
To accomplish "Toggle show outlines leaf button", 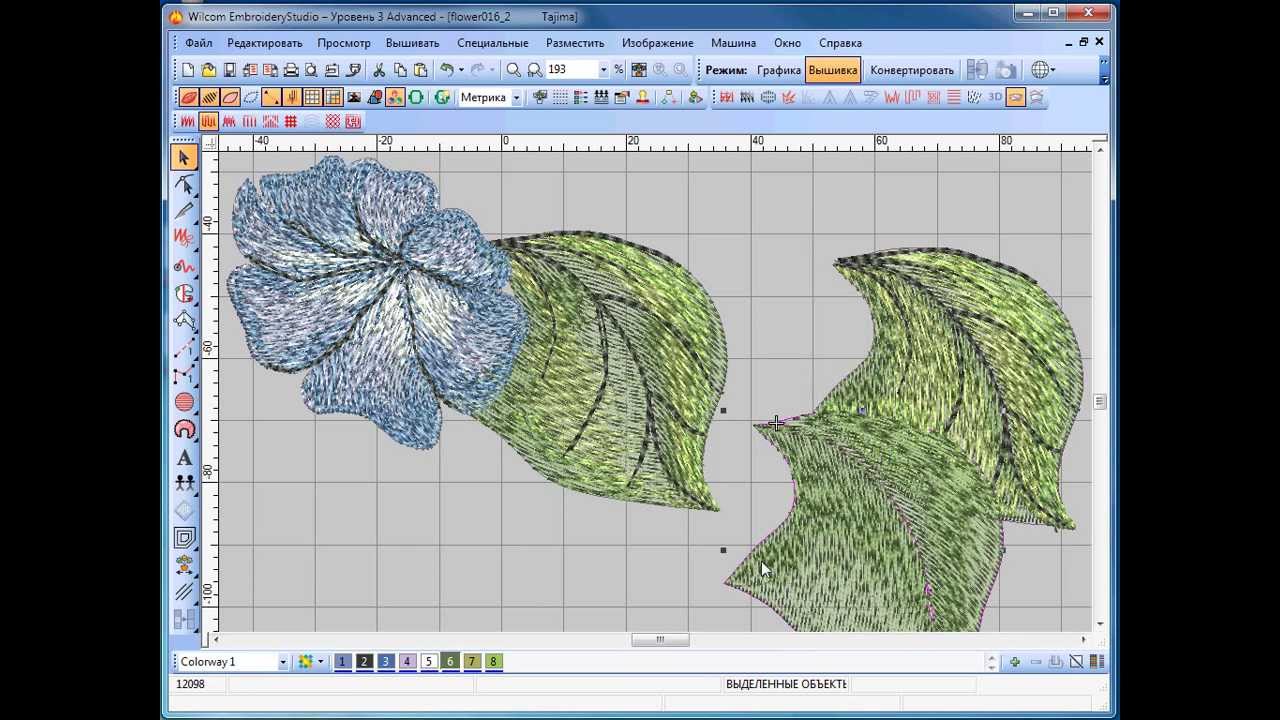I will (230, 97).
